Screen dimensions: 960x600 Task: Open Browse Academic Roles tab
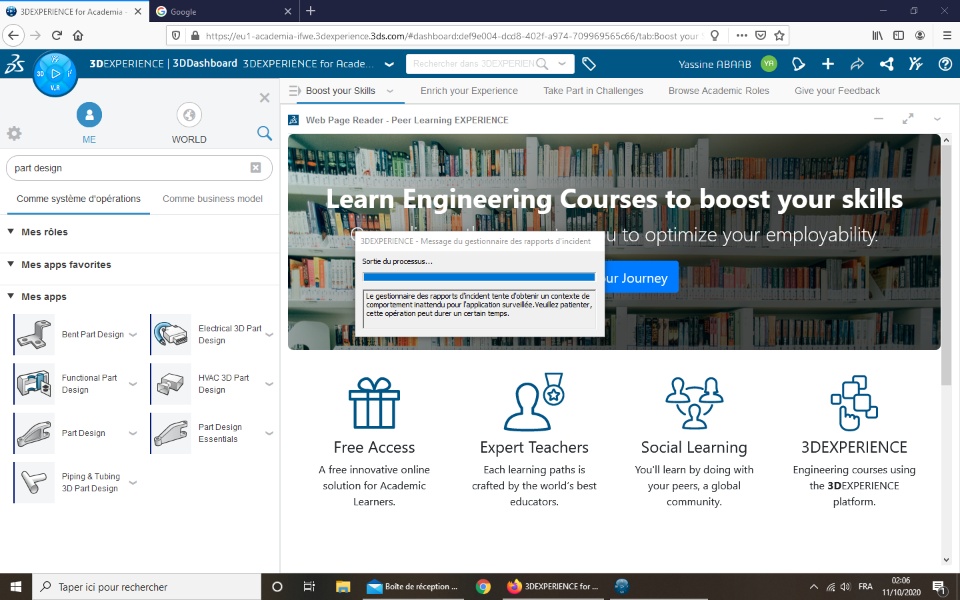point(719,91)
